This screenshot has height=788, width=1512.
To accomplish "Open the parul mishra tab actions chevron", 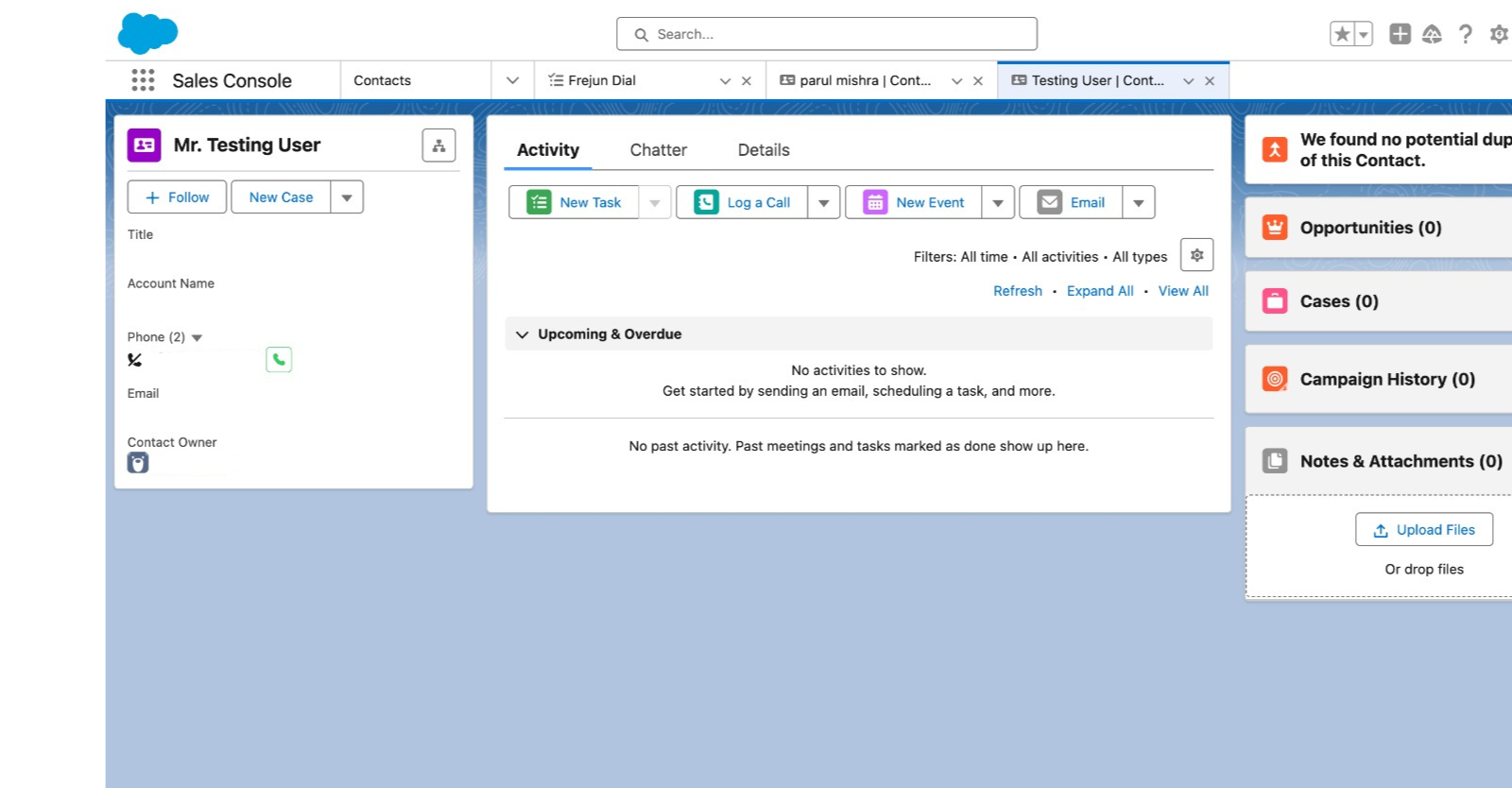I will 956,81.
